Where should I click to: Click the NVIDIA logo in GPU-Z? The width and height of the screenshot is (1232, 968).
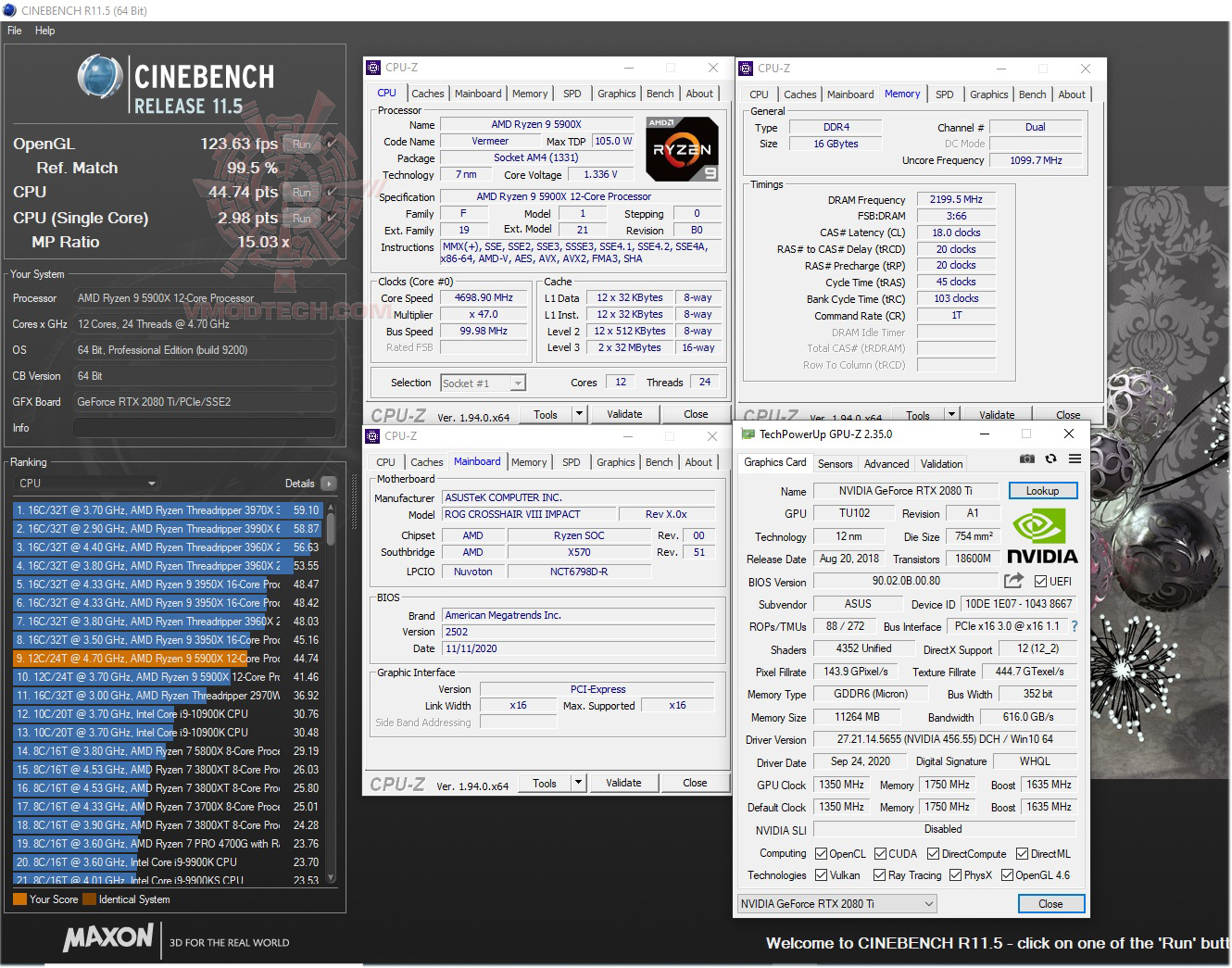[1042, 536]
